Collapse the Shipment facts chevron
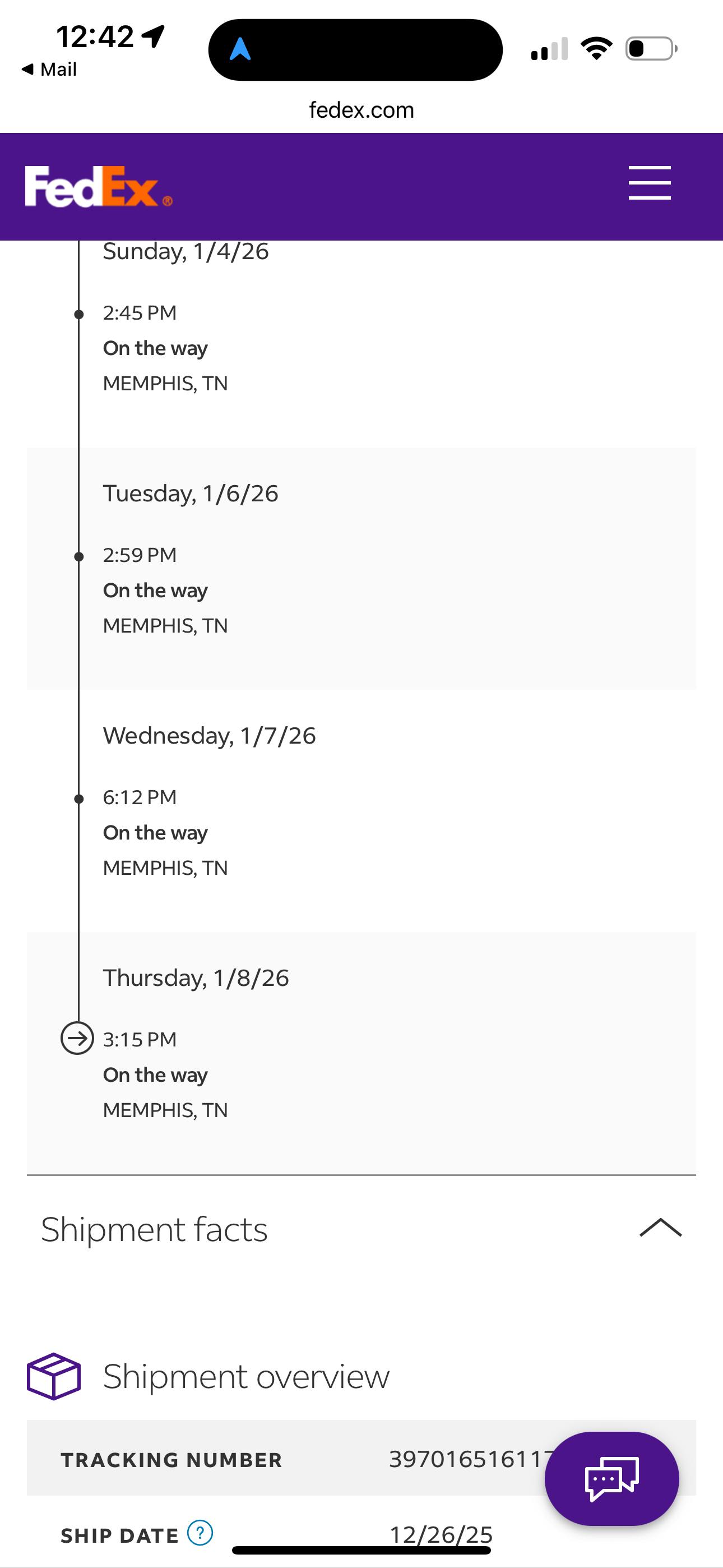723x1568 pixels. 660,1228
